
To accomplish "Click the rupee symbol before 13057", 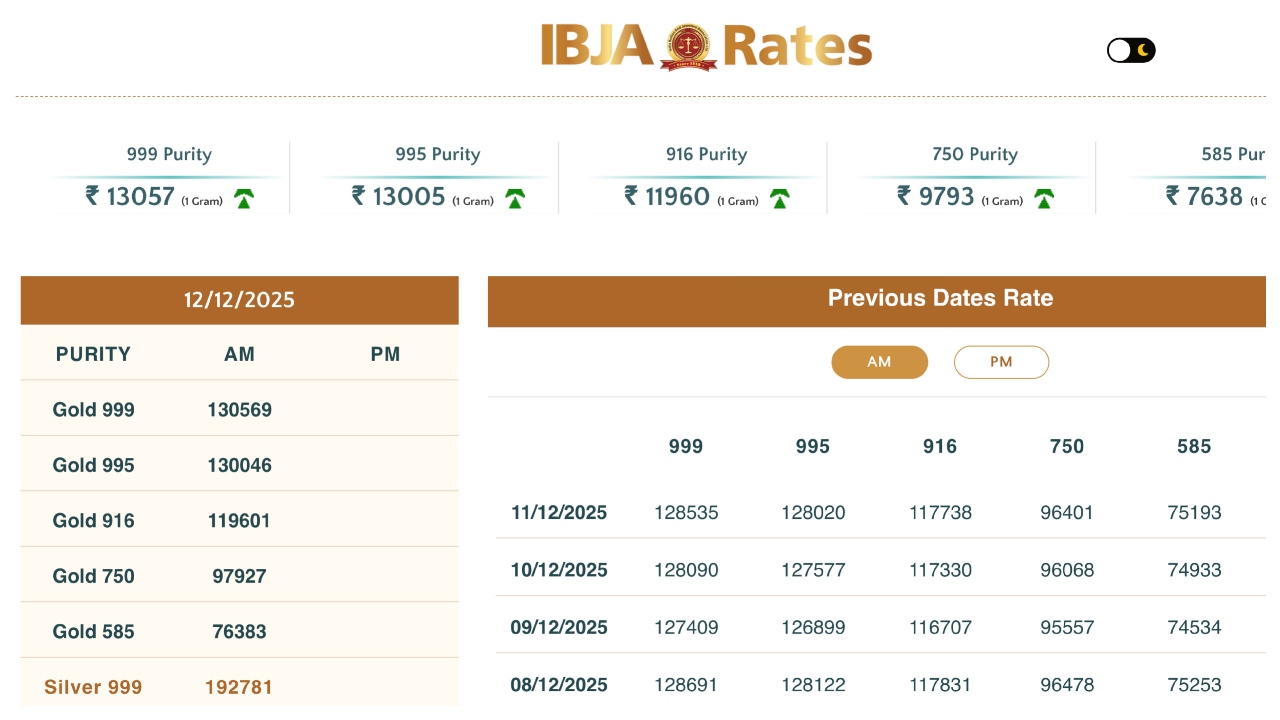I will point(93,196).
